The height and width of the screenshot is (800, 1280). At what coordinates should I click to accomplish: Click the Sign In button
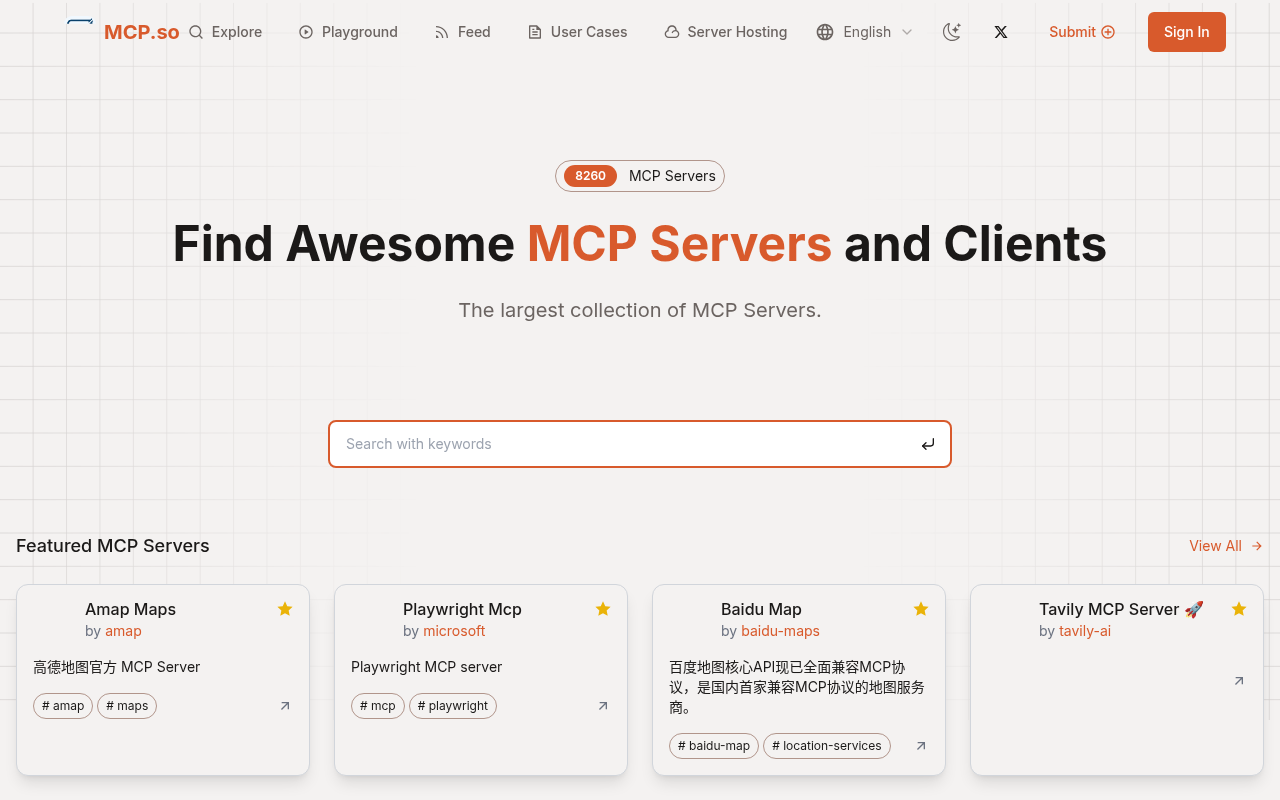[1186, 32]
